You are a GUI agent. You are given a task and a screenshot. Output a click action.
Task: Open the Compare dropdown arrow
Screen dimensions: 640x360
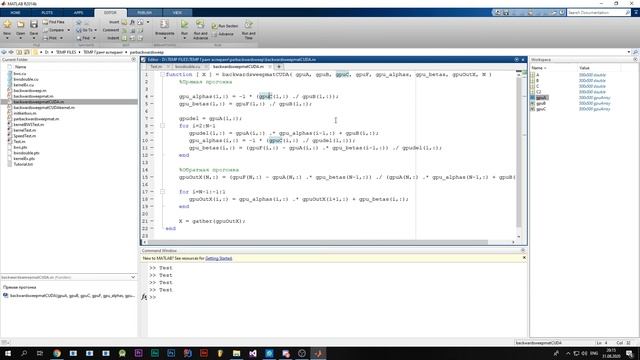69,30
